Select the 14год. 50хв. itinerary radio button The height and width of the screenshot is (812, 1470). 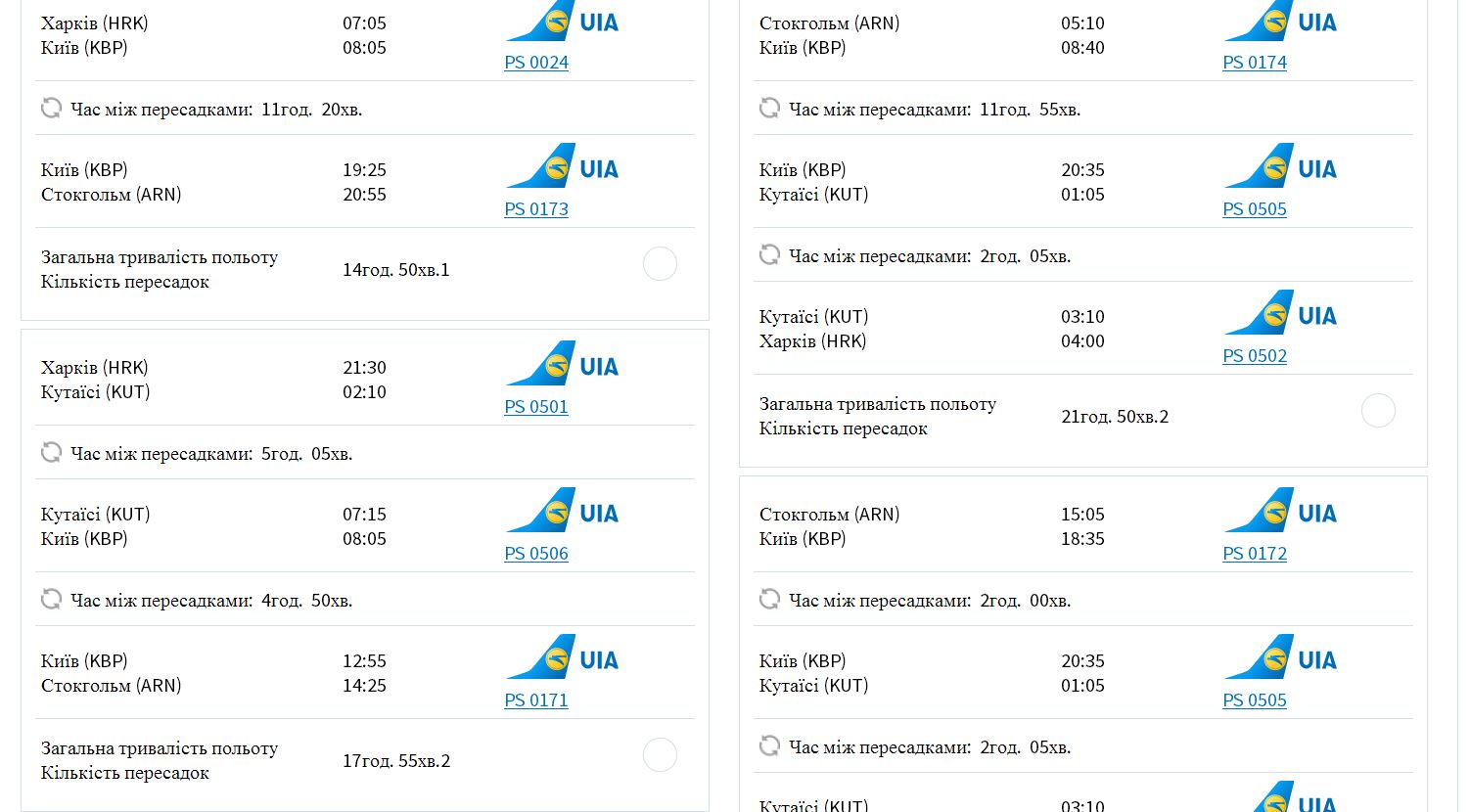point(660,264)
